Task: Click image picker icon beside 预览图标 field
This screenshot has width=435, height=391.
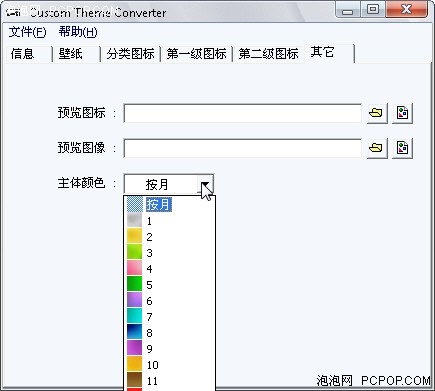Action: pos(402,113)
